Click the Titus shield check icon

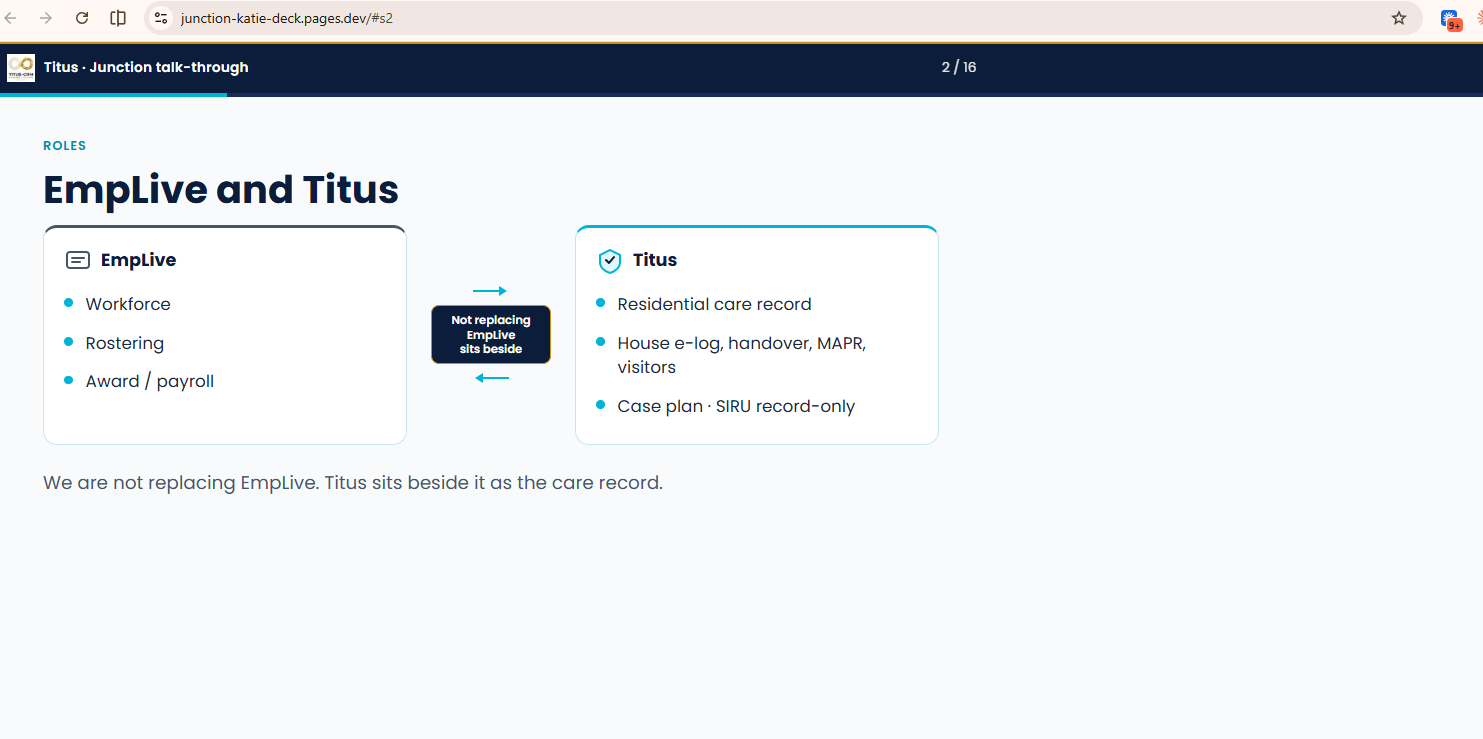click(610, 261)
